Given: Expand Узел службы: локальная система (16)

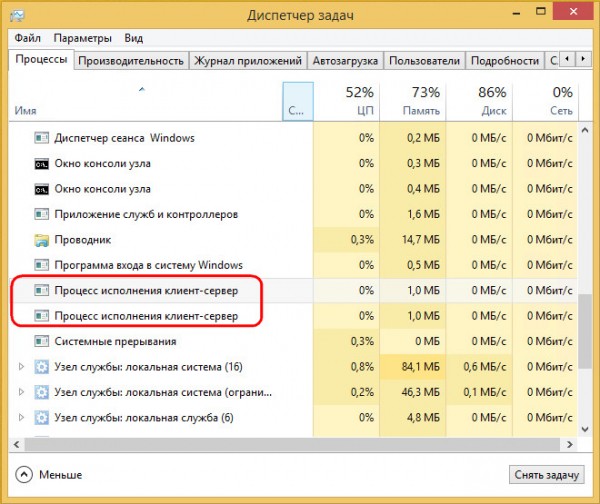Looking at the screenshot, I should click(21, 367).
